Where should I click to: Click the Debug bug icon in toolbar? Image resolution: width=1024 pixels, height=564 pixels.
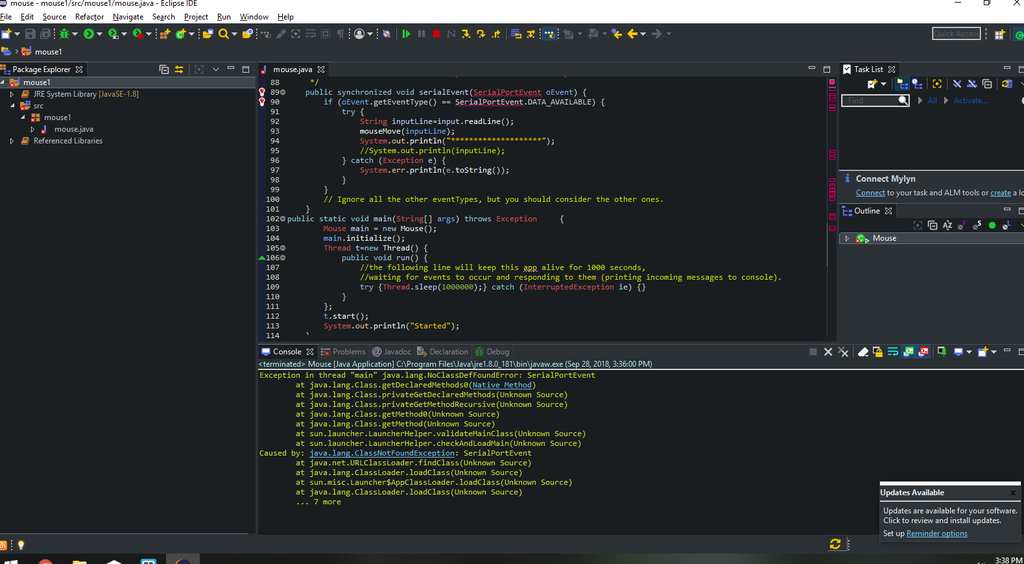(x=63, y=34)
